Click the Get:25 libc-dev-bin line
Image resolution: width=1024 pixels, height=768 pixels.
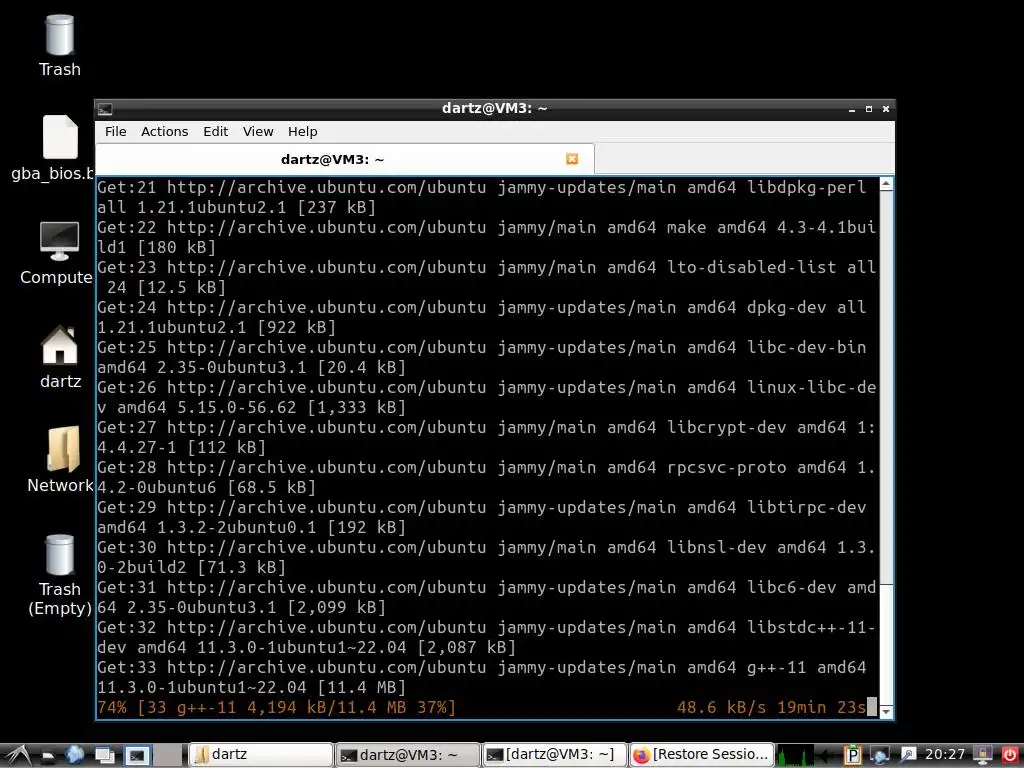click(482, 357)
